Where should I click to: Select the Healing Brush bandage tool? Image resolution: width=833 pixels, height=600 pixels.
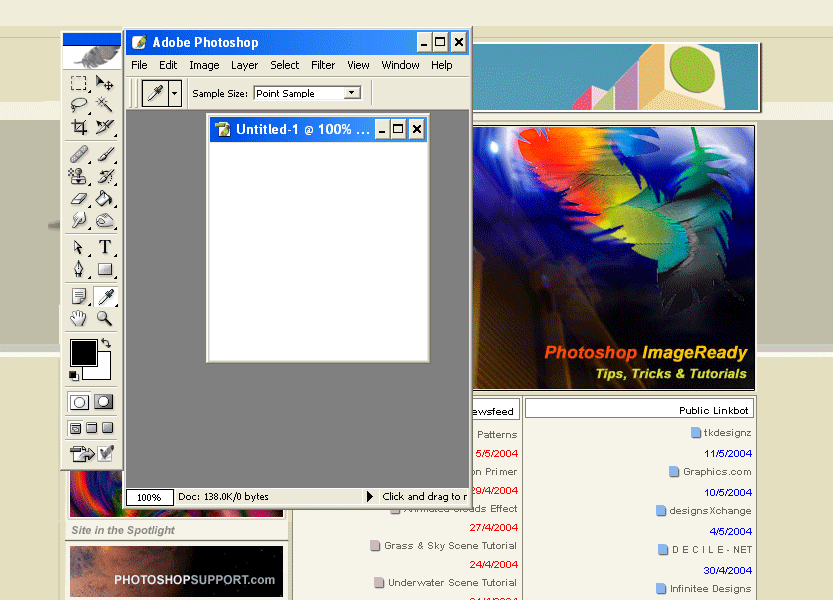pyautogui.click(x=79, y=154)
